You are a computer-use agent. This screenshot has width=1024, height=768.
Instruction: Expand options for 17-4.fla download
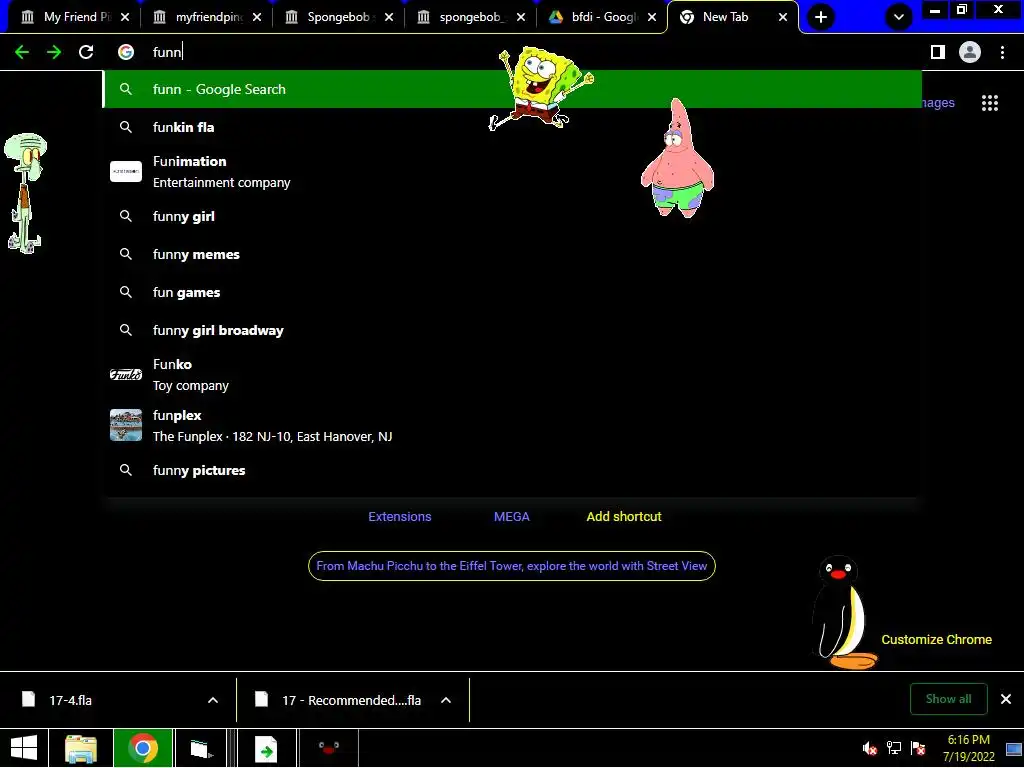coord(213,700)
